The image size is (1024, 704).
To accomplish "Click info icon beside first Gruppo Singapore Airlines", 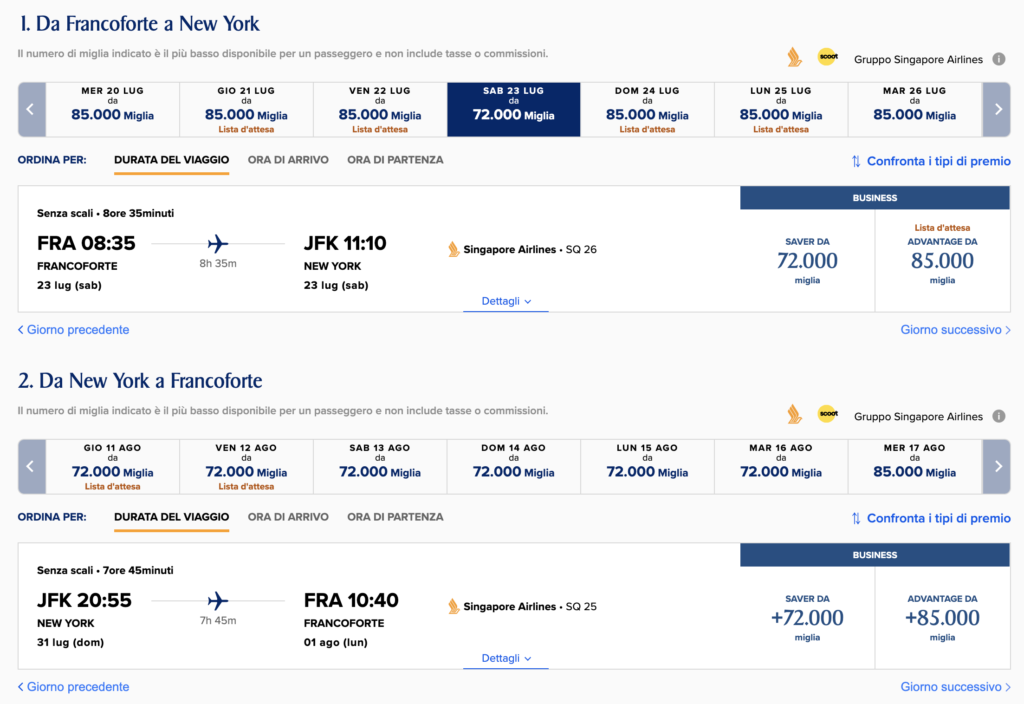I will (999, 59).
